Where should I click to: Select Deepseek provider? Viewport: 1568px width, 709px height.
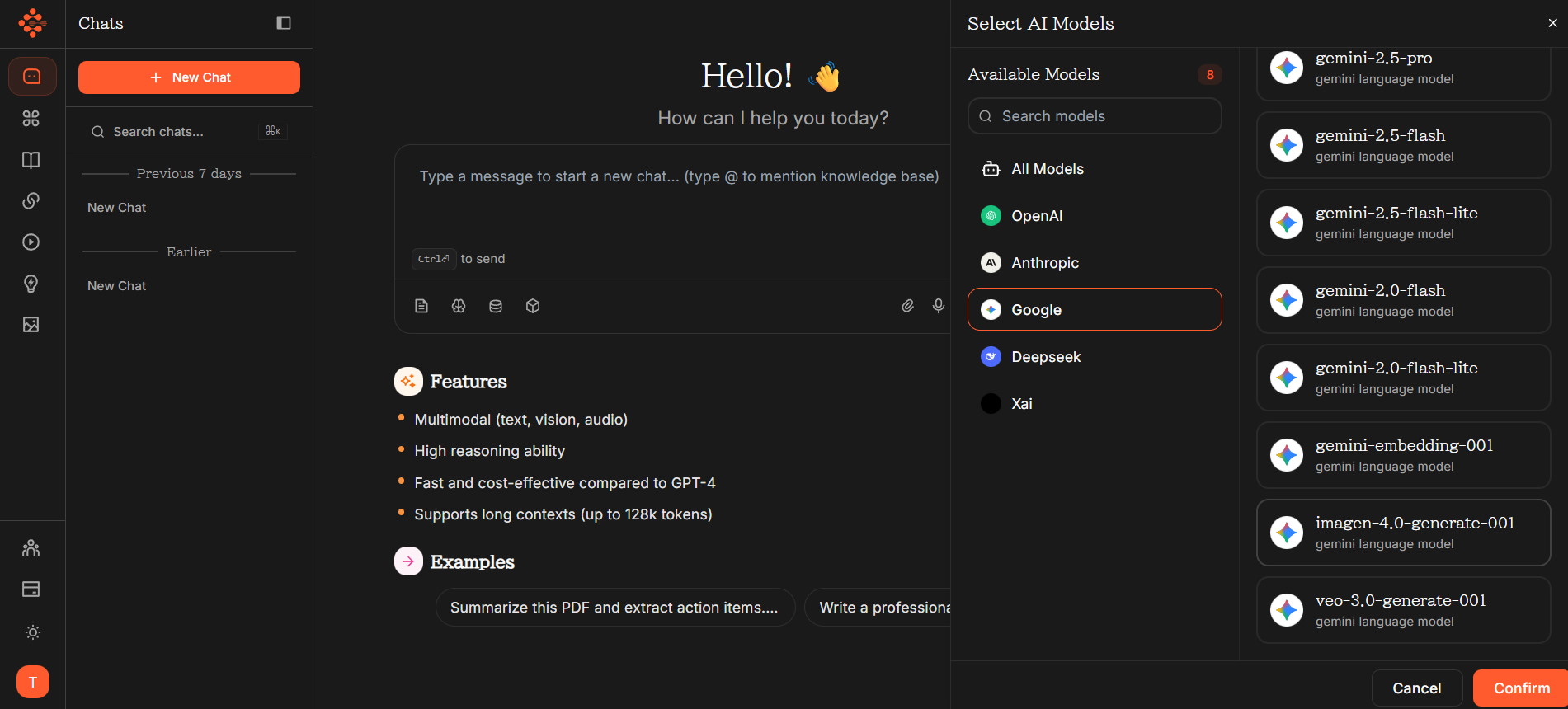(1095, 357)
